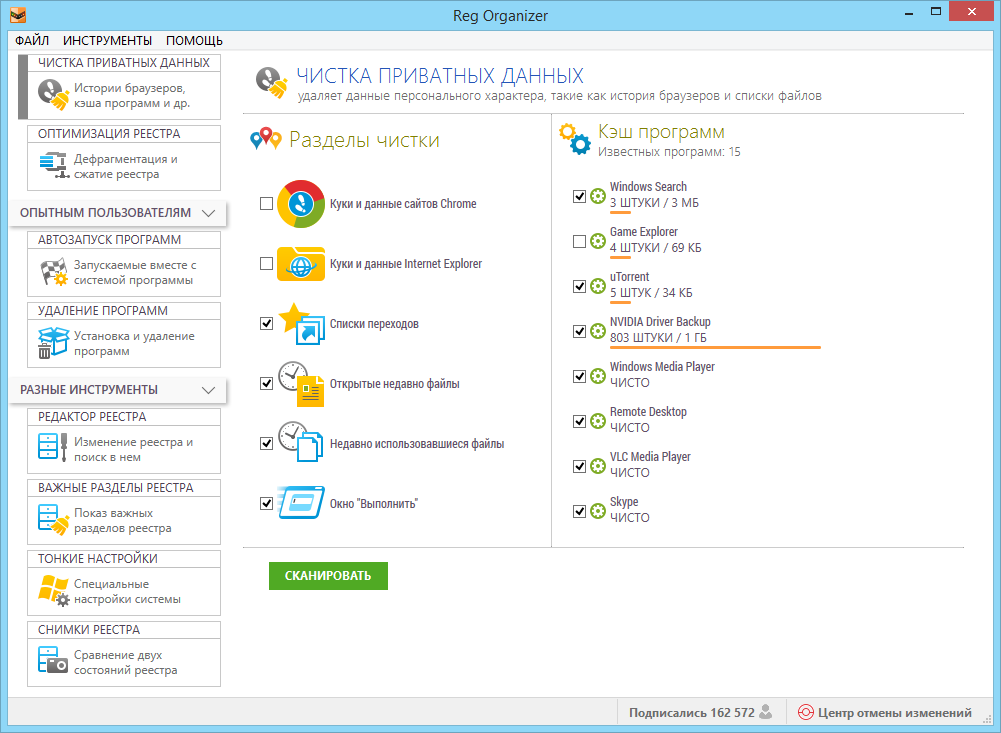Image resolution: width=1001 pixels, height=733 pixels.
Task: Click the recently opened files clock icon
Action: click(x=301, y=384)
